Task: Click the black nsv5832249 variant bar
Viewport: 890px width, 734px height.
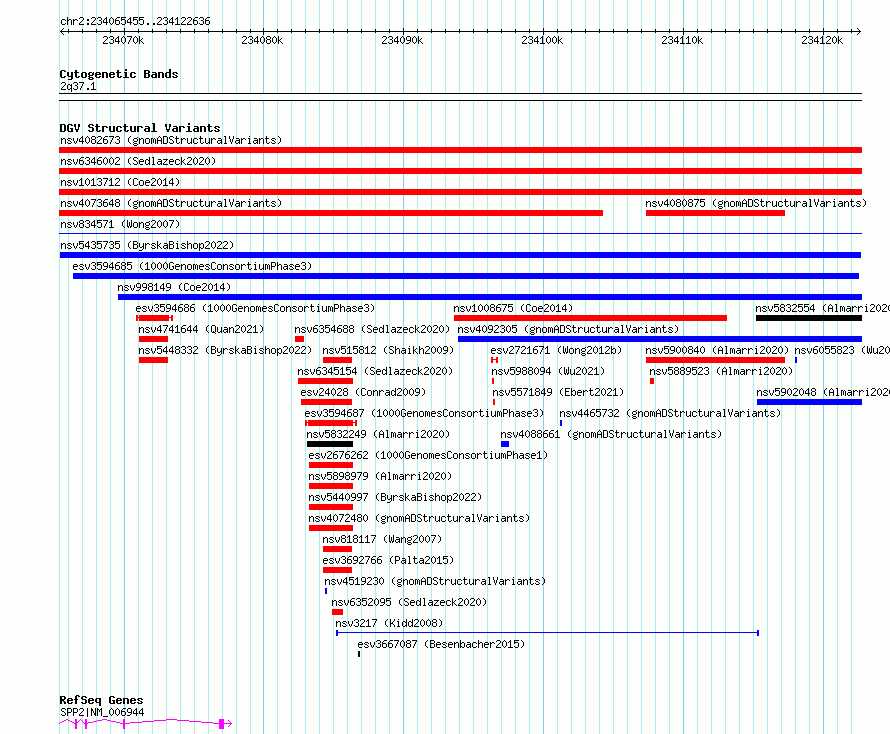Action: (x=330, y=444)
